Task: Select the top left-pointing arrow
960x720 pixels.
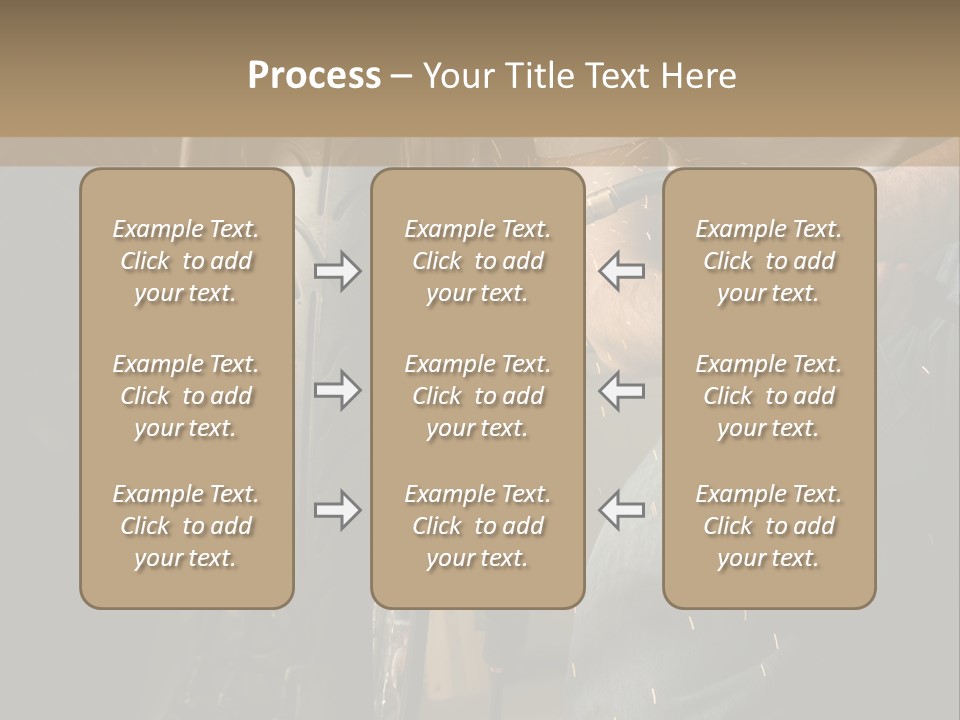Action: [x=621, y=271]
